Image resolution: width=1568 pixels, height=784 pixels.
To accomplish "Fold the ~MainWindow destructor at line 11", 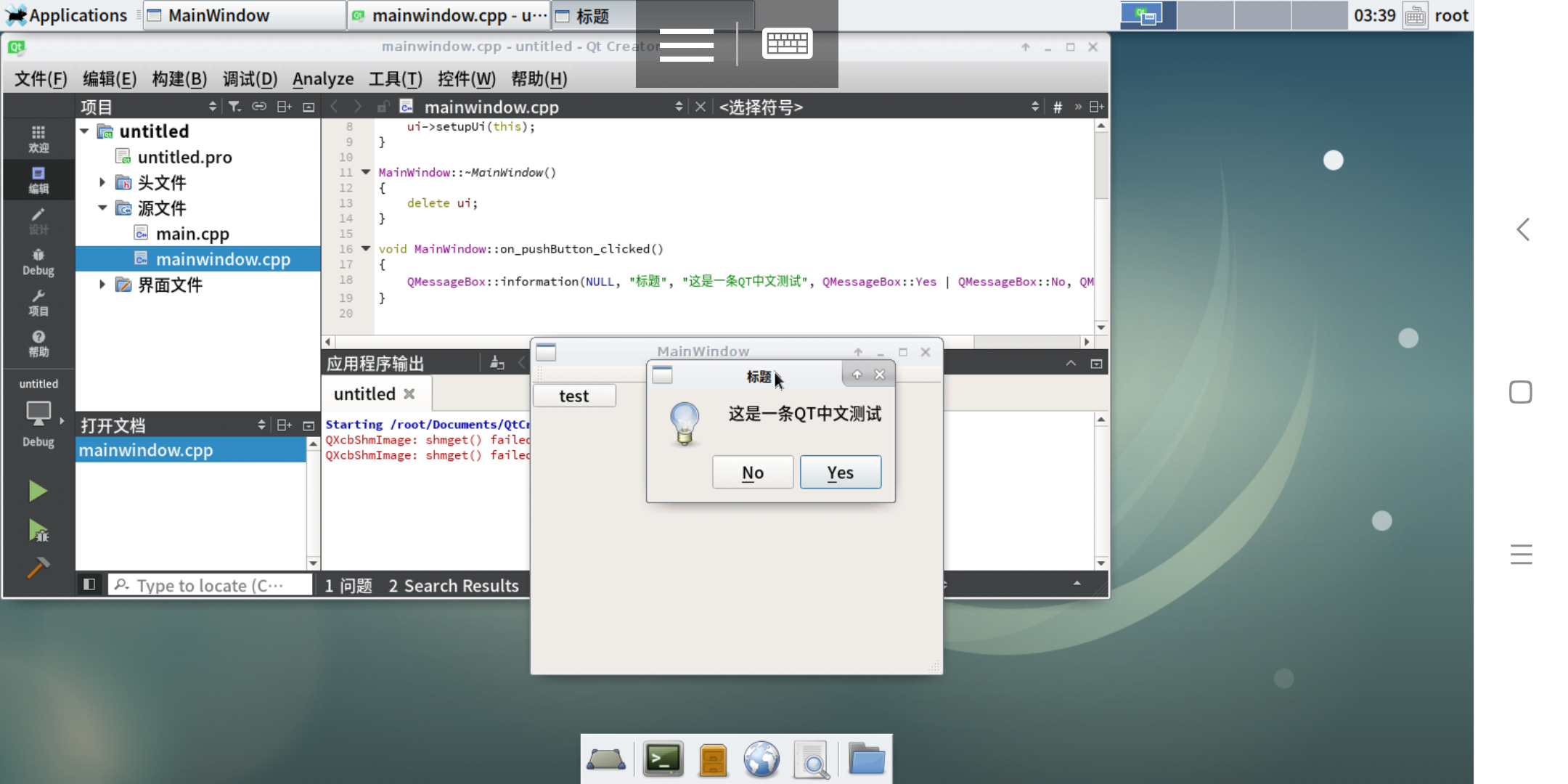I will click(366, 172).
